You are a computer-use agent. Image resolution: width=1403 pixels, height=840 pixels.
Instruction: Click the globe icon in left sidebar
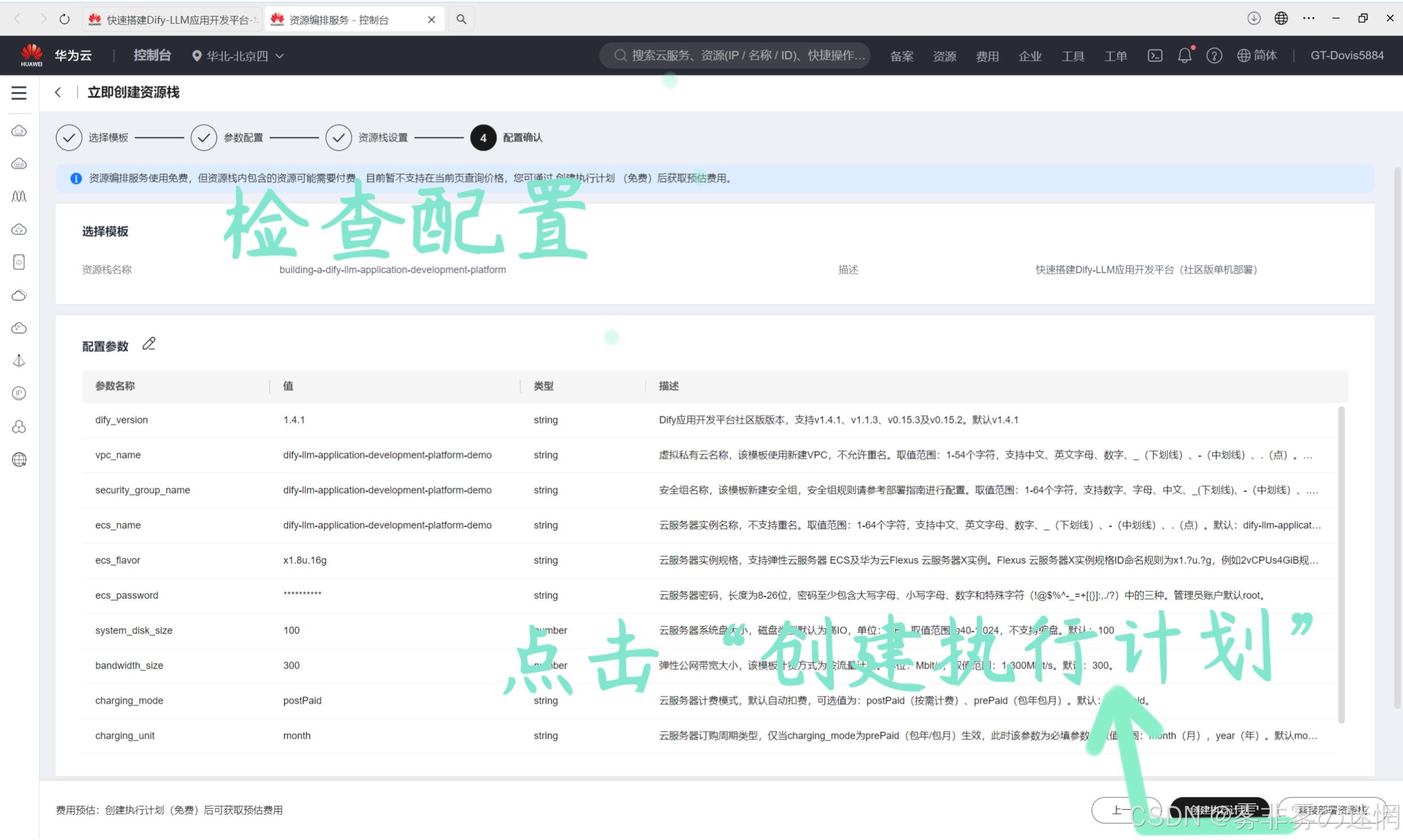click(x=19, y=460)
